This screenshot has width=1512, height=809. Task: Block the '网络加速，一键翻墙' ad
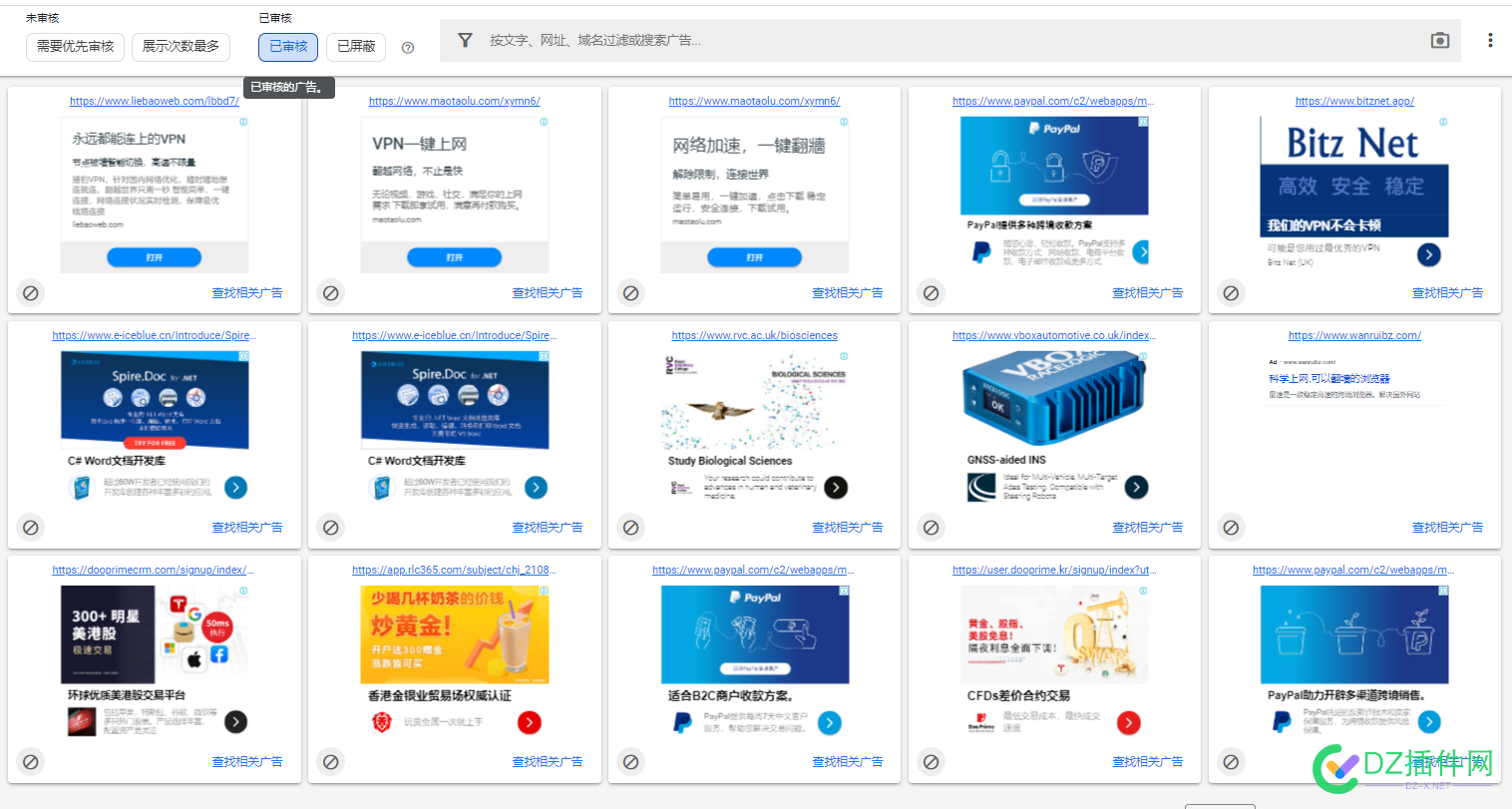point(631,293)
